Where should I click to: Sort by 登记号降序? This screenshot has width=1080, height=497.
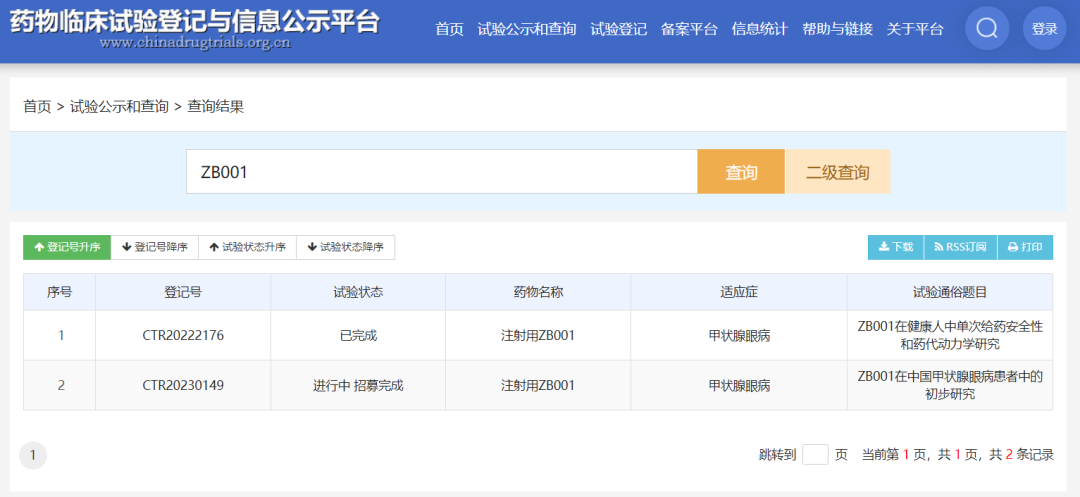(155, 247)
